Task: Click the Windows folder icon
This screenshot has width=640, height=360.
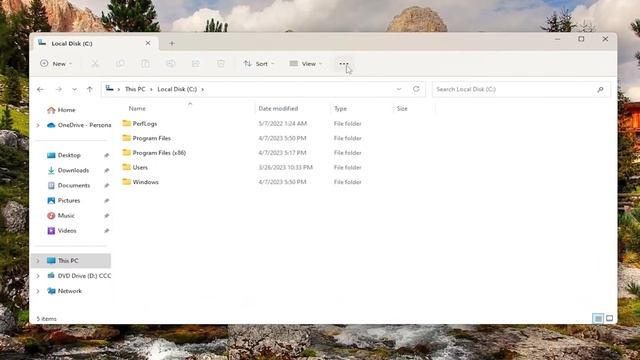Action: 127,182
